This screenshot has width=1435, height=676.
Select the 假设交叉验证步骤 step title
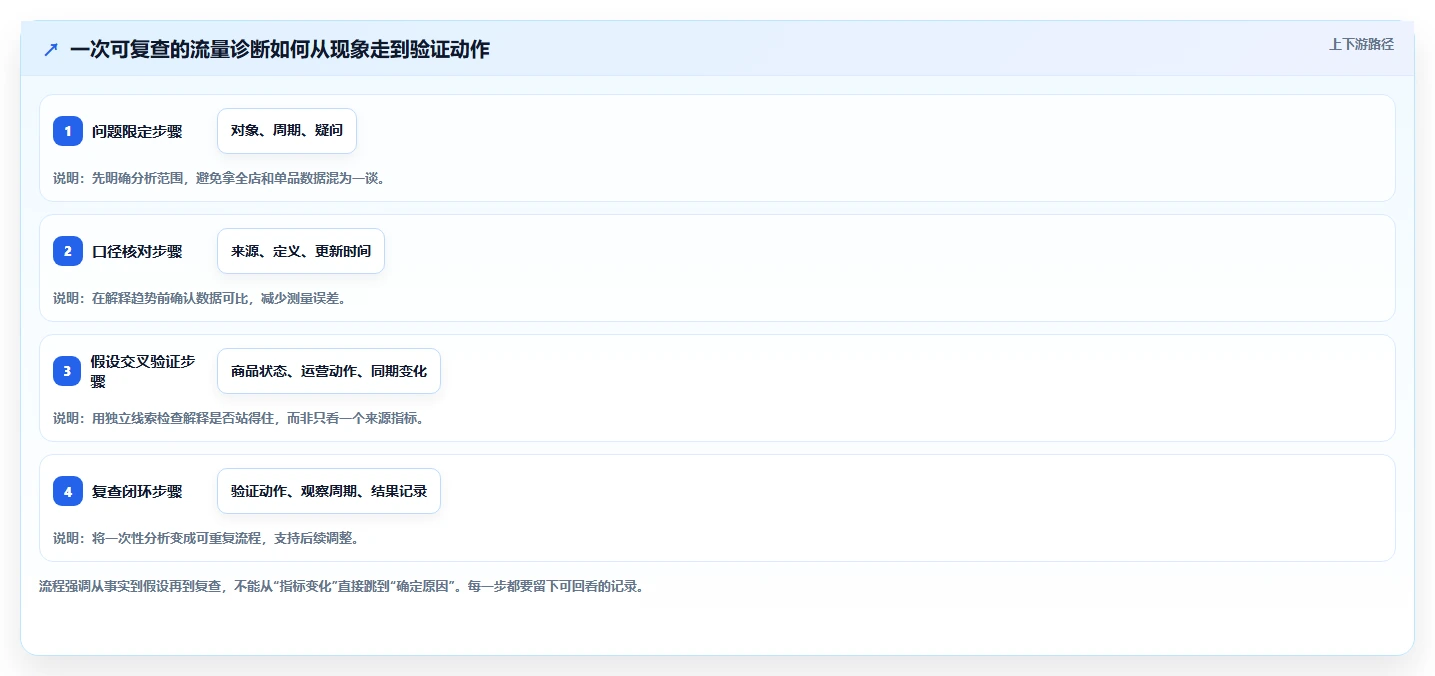[143, 371]
